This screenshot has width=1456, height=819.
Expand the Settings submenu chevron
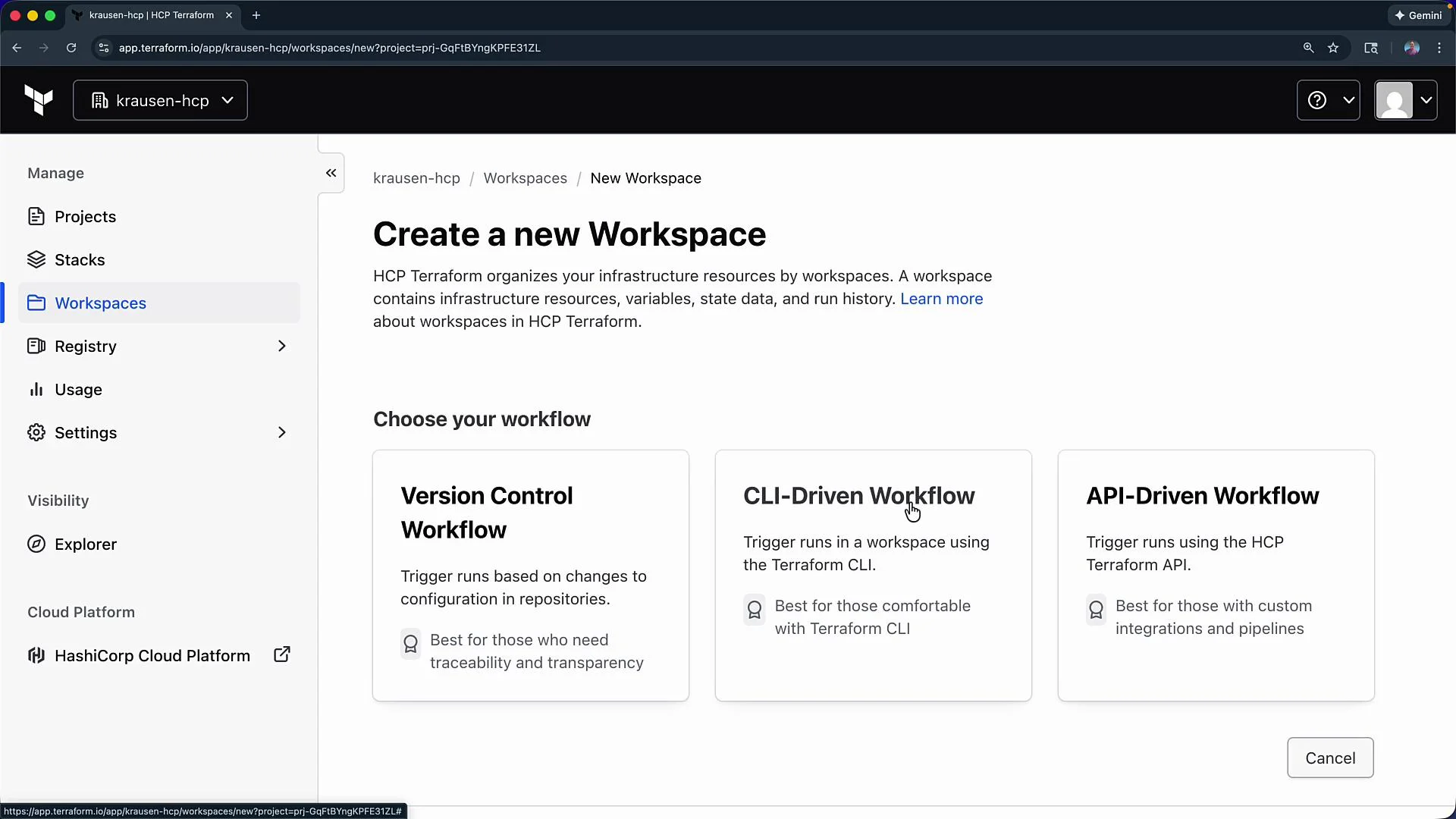pos(282,433)
